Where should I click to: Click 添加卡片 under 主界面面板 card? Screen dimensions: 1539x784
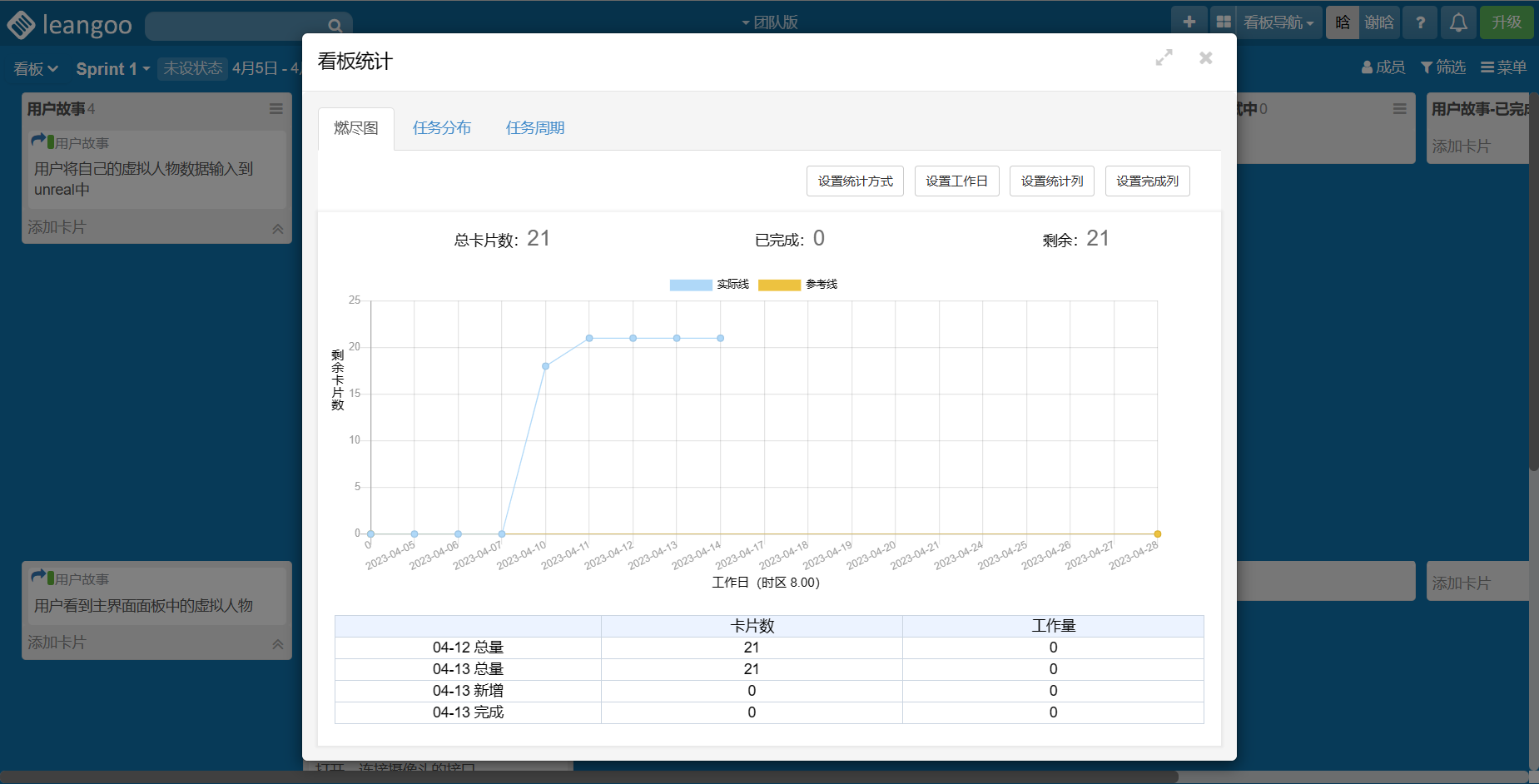pos(57,643)
